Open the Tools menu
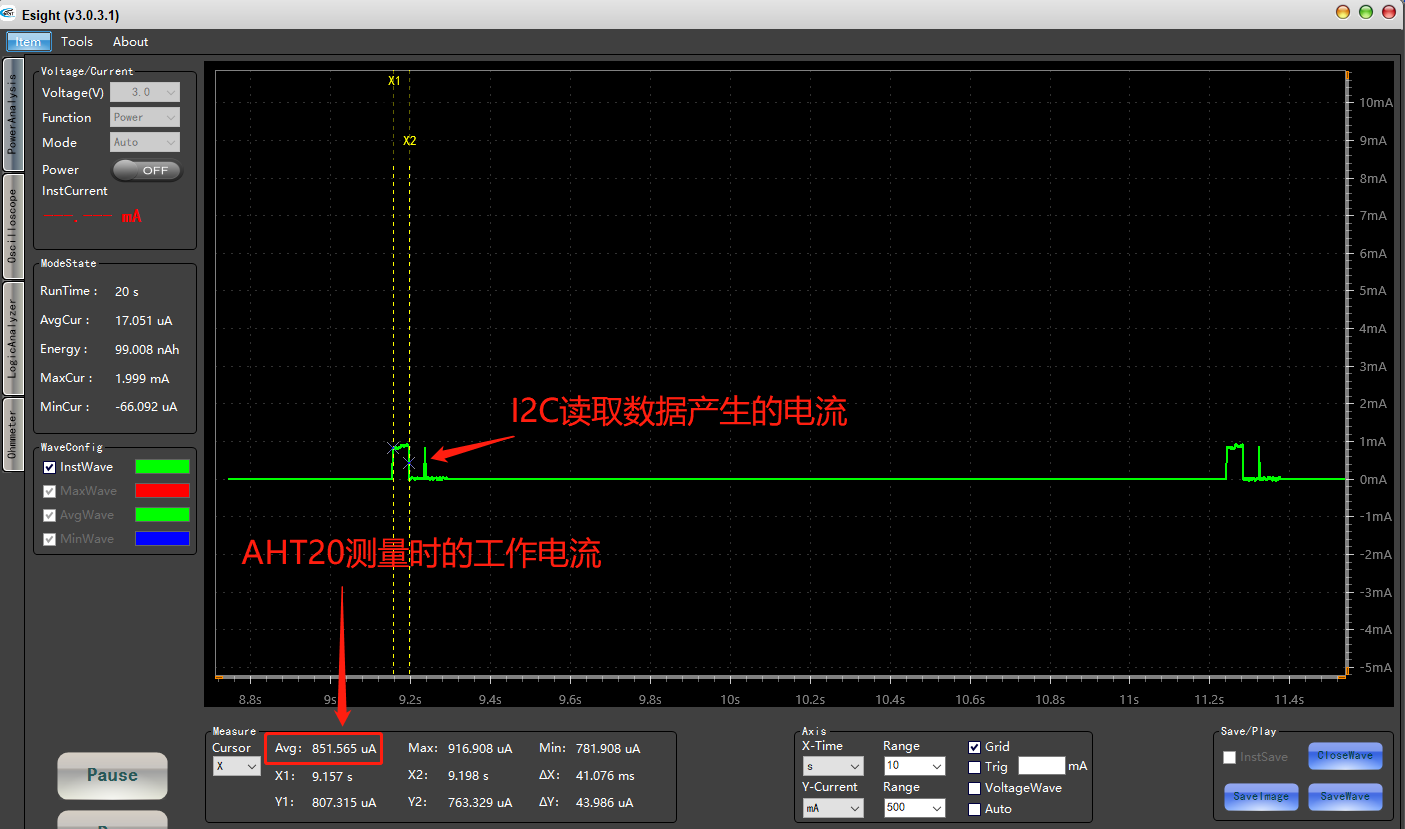The height and width of the screenshot is (829, 1405). [x=76, y=42]
